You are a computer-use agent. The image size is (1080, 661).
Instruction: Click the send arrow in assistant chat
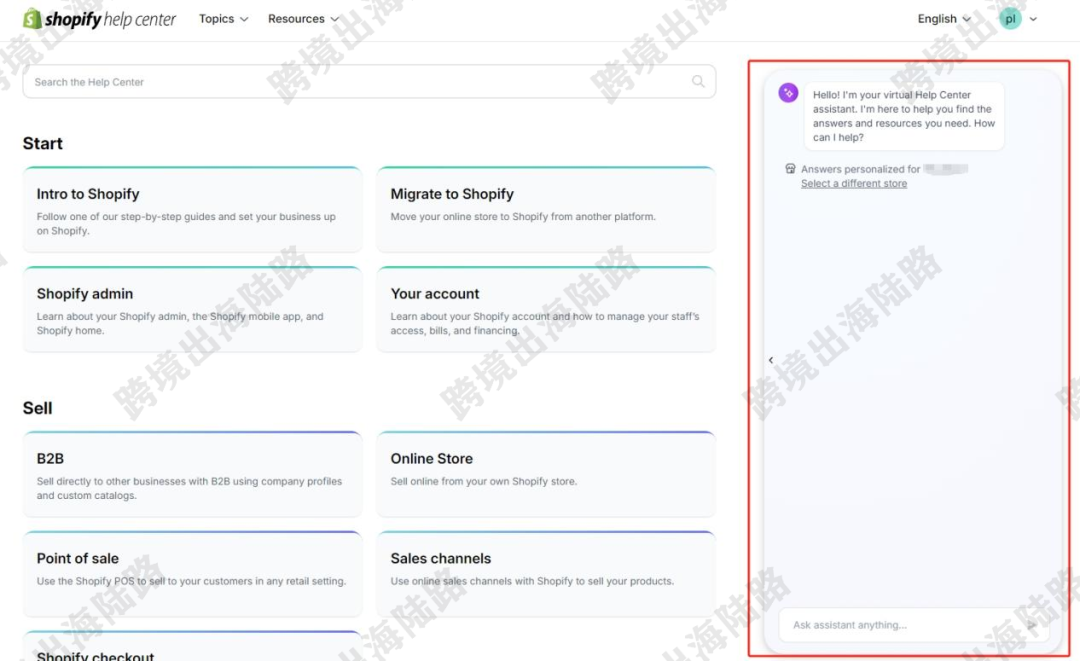(1032, 625)
